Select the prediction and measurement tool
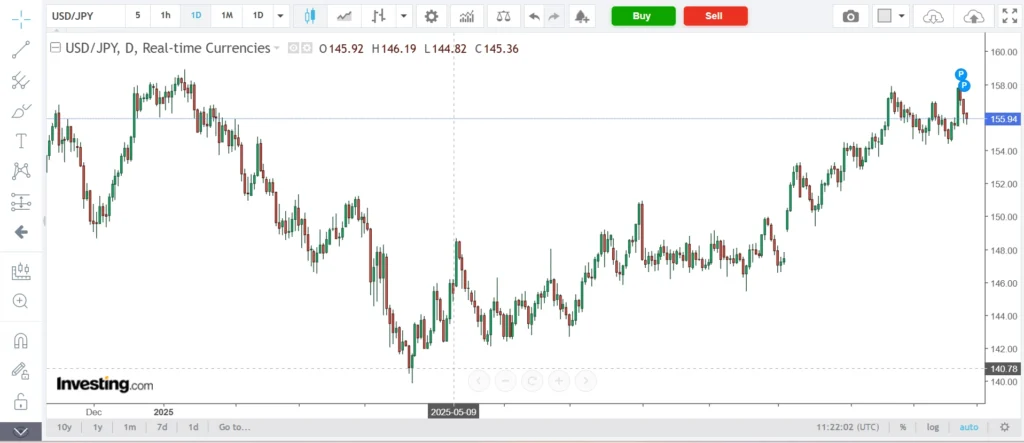The height and width of the screenshot is (443, 1024). (x=21, y=203)
